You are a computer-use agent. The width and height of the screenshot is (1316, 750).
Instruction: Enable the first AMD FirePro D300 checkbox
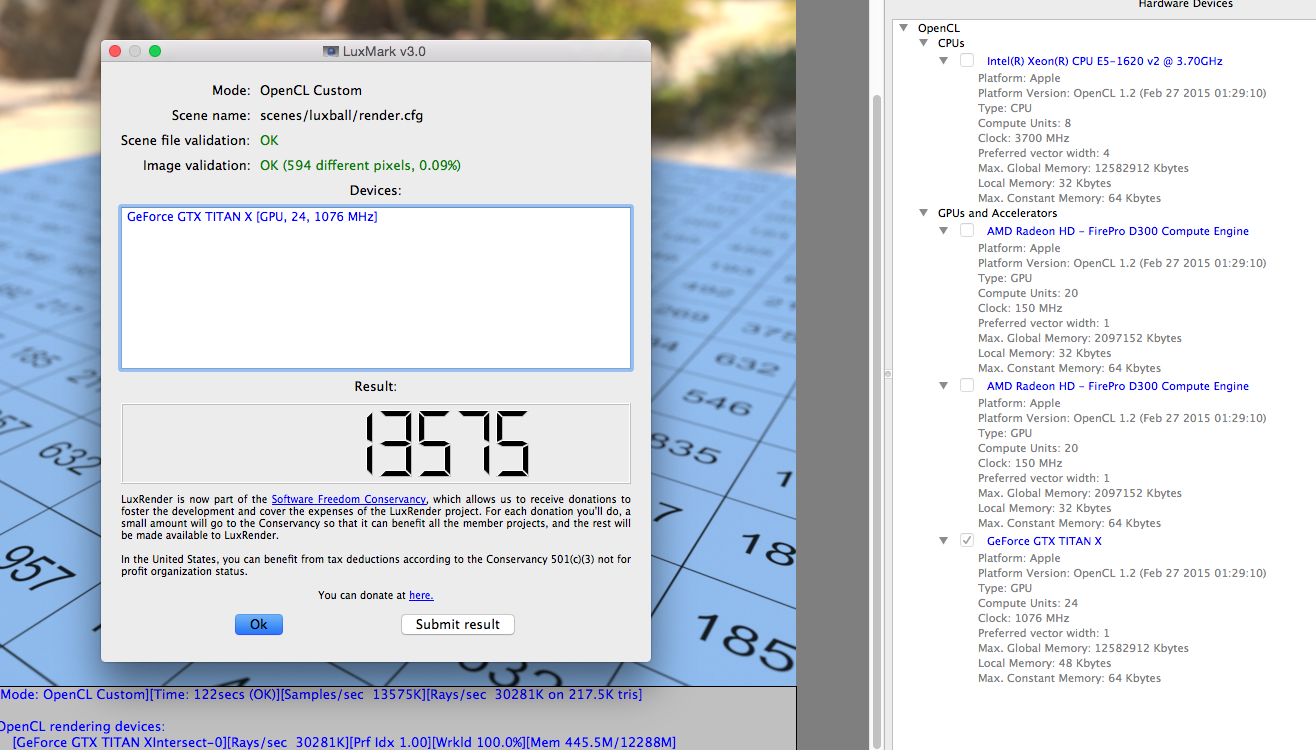tap(967, 231)
